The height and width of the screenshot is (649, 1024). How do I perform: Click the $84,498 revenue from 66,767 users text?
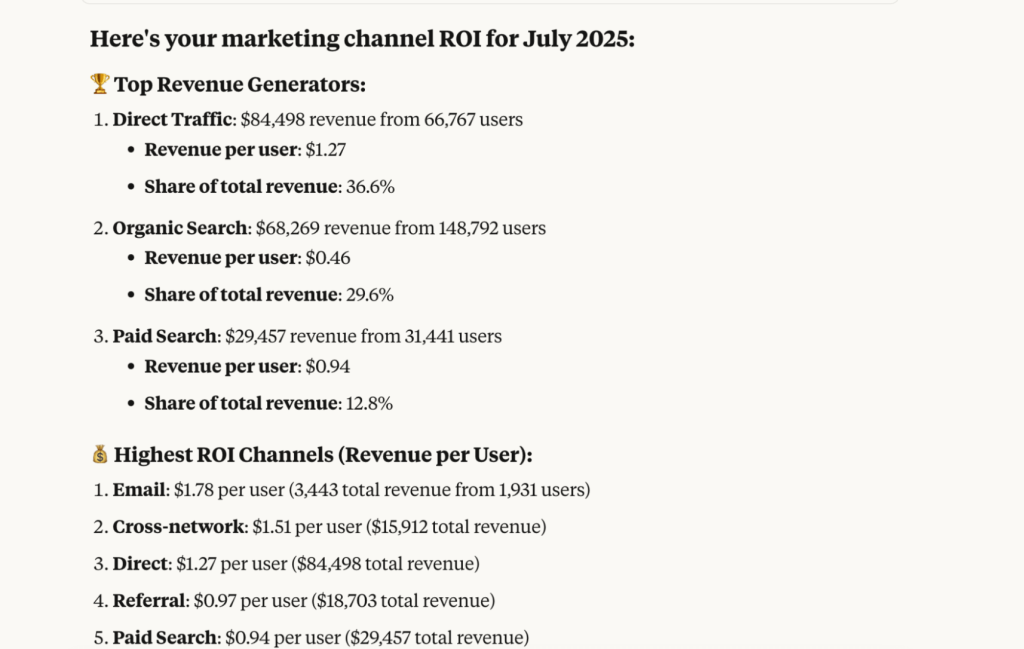[x=381, y=120]
